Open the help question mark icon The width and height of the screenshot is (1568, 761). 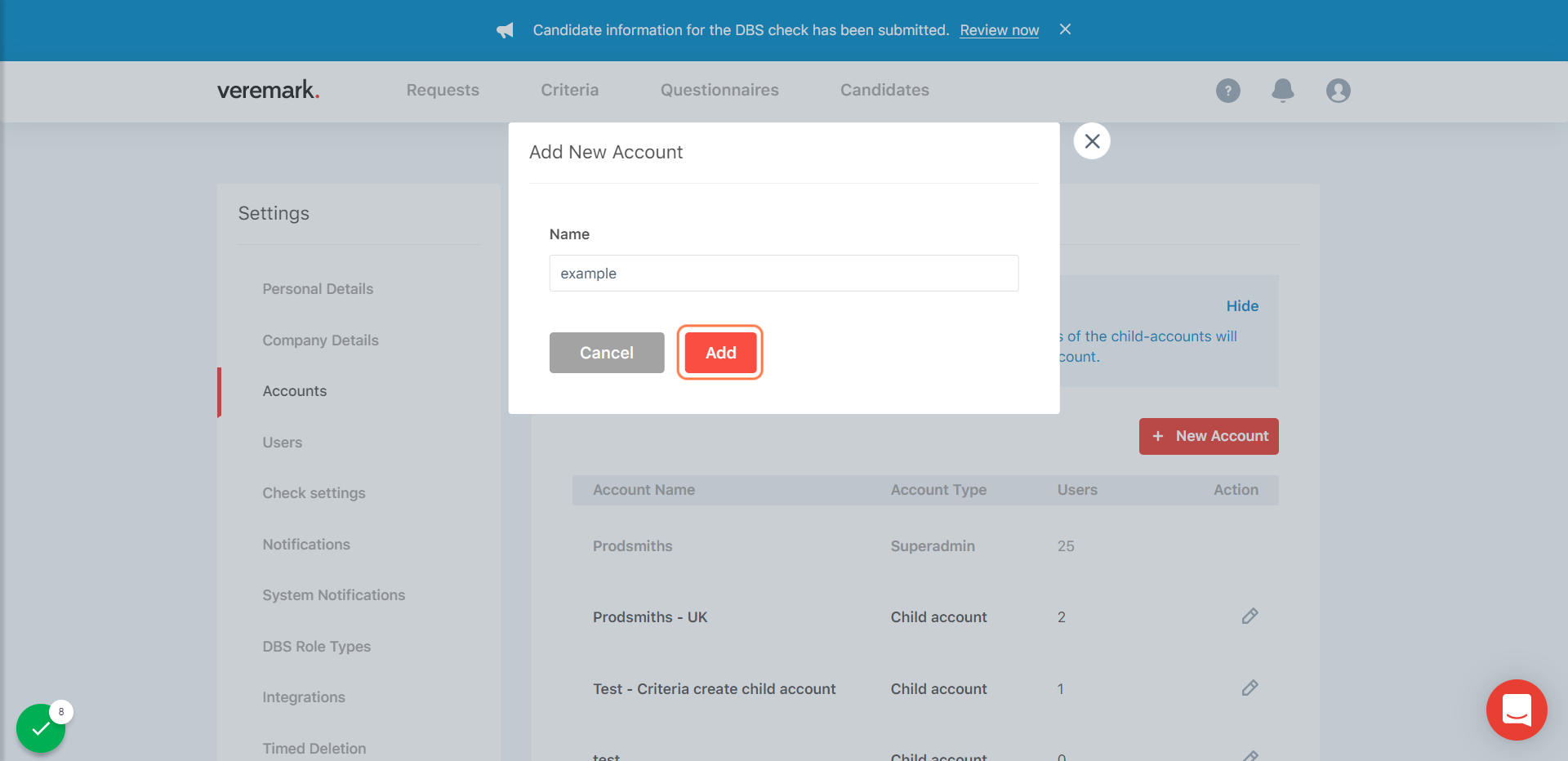point(1227,91)
